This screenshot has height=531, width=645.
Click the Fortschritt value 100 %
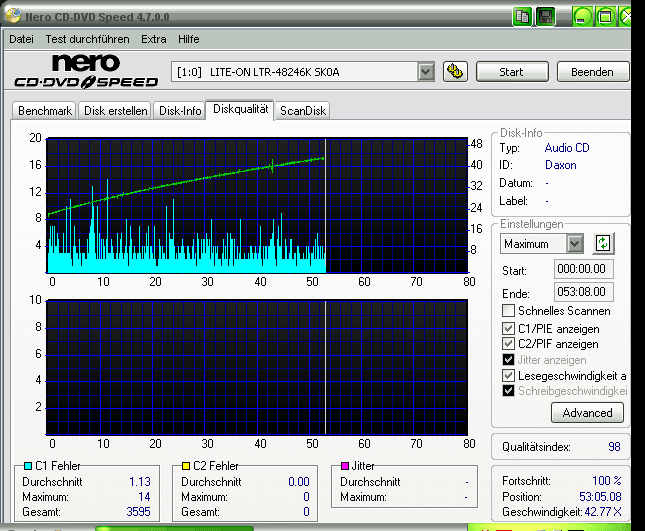click(x=607, y=481)
